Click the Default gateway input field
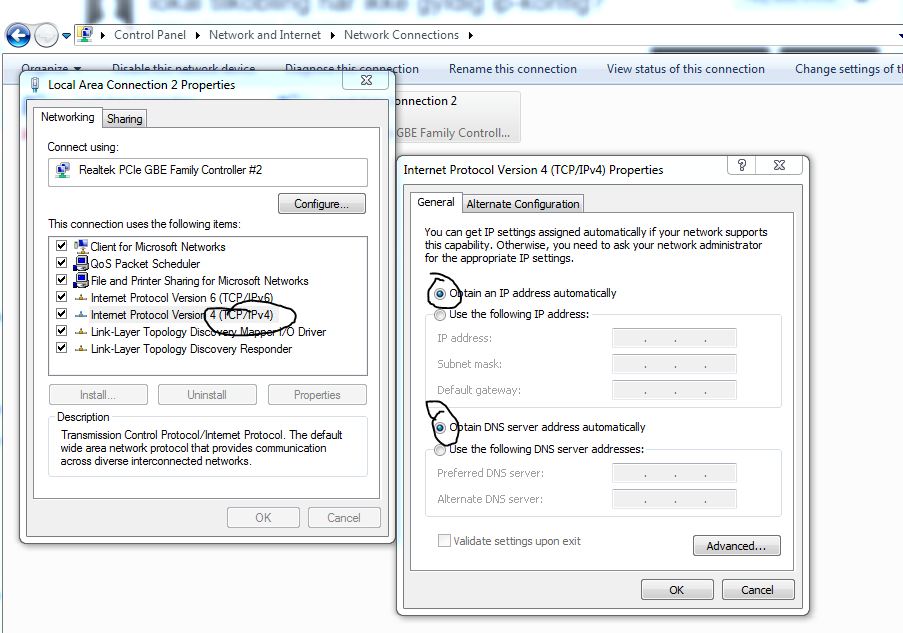 674,391
